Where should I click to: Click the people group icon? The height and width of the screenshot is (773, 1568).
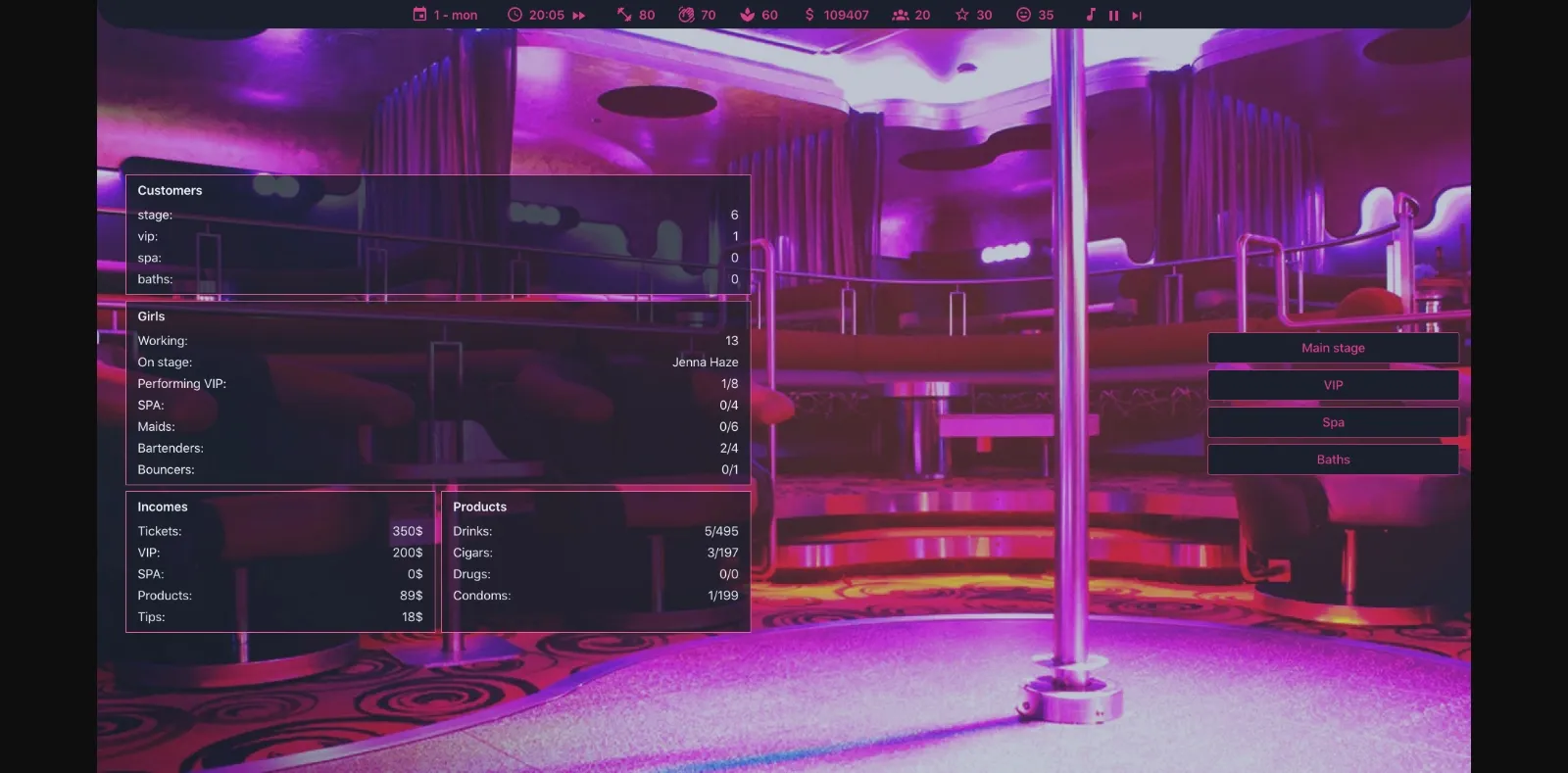pos(900,15)
